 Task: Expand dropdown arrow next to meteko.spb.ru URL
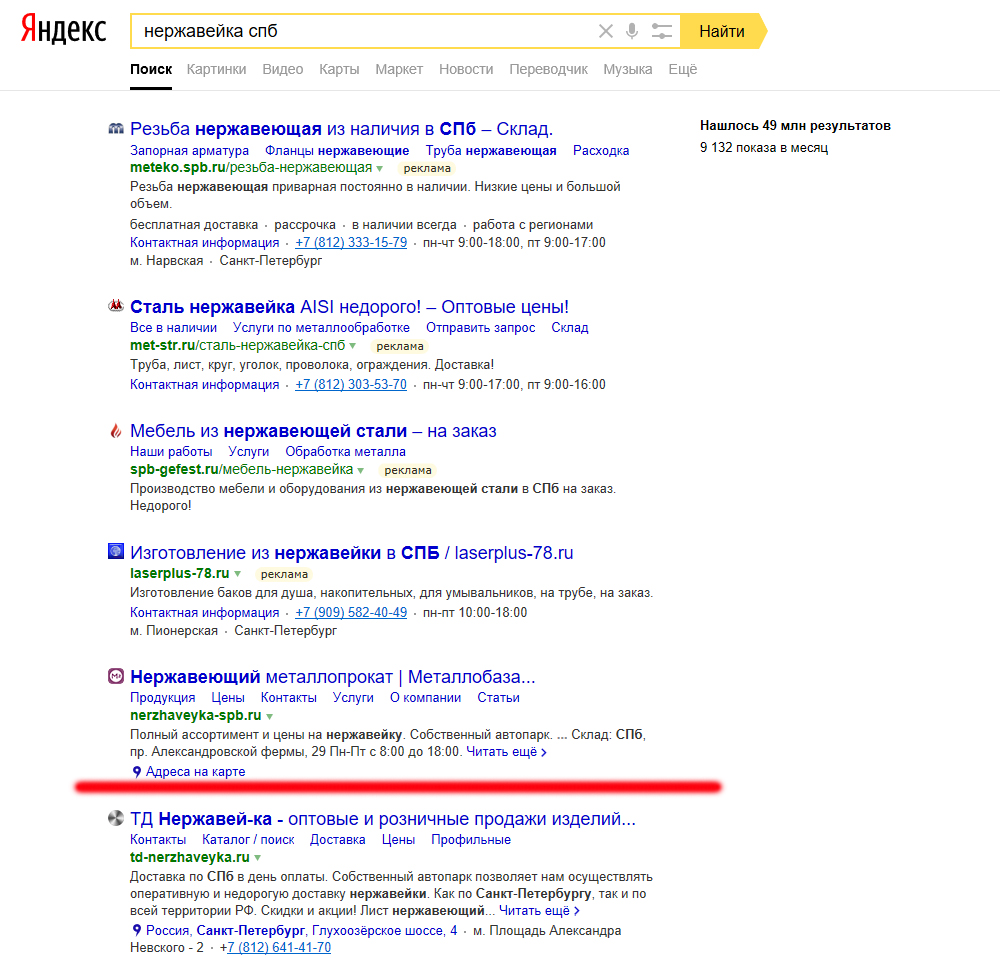379,169
